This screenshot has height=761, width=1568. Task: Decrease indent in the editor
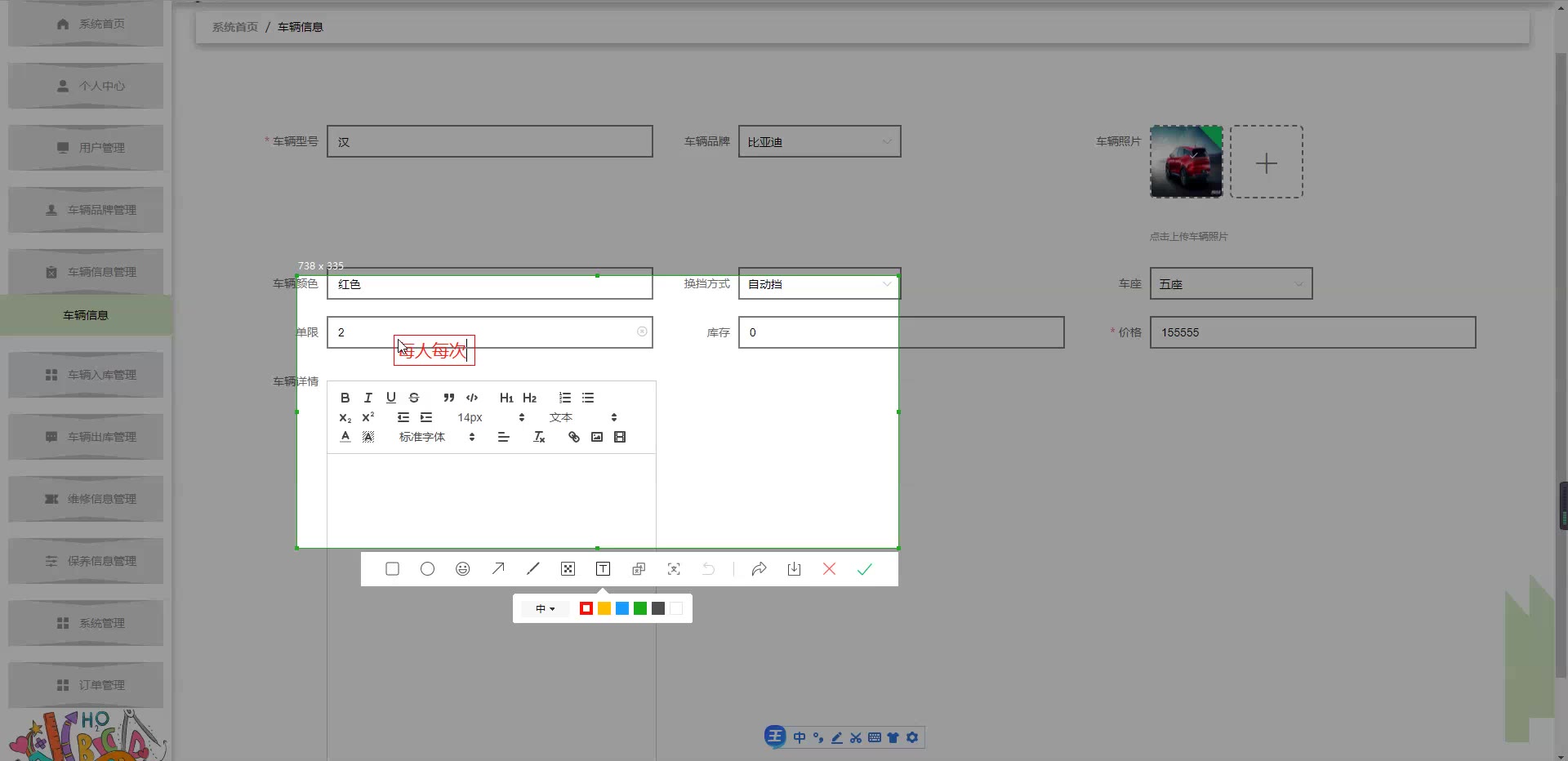coord(403,417)
